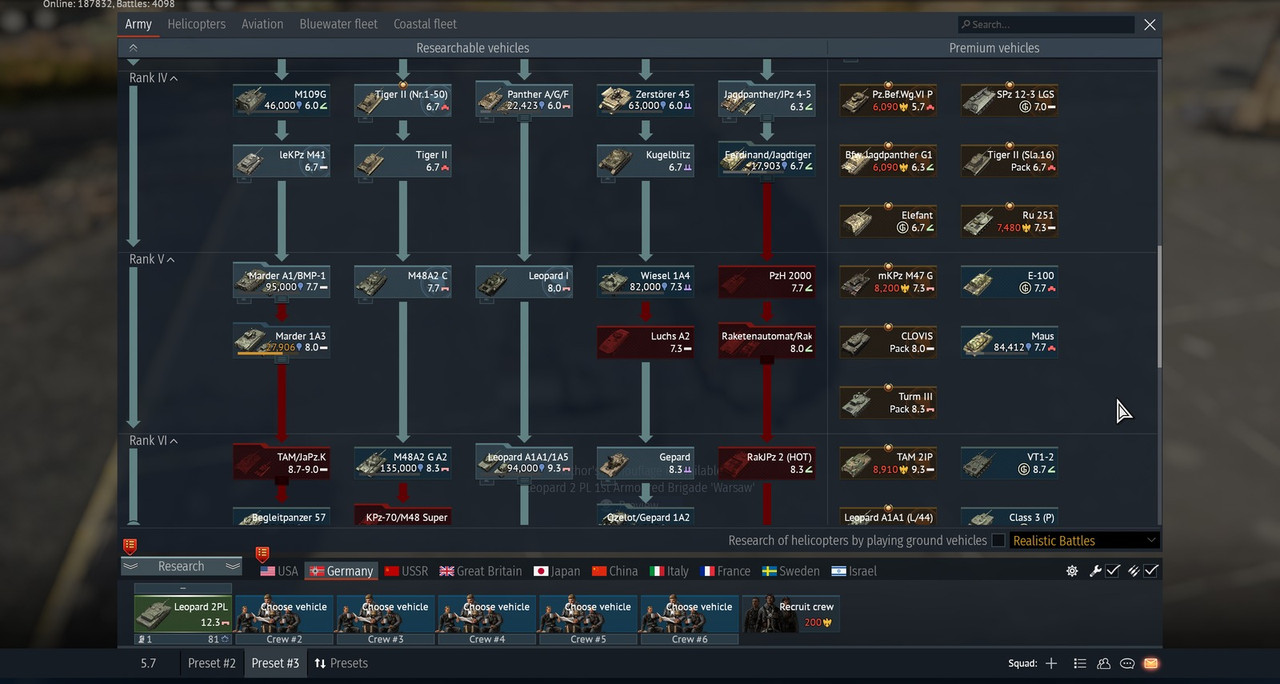Collapse the Rank IV section
This screenshot has height=684, width=1280.
153,78
